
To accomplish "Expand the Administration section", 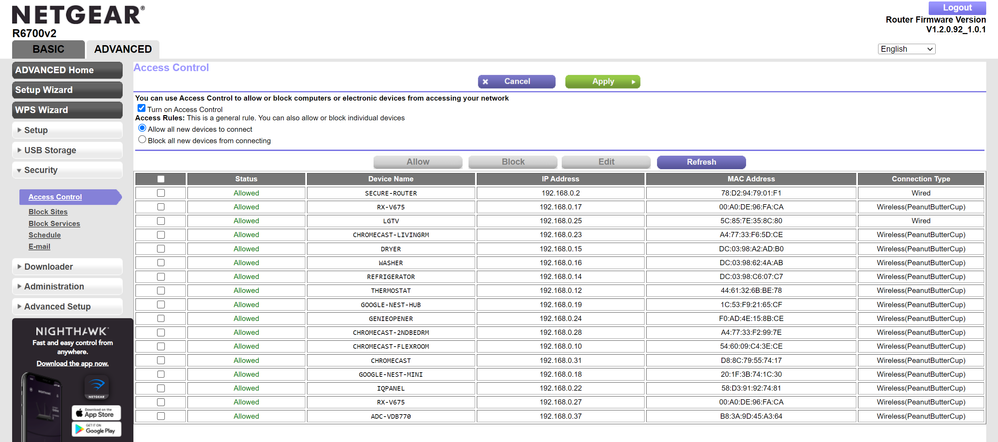I will click(67, 286).
